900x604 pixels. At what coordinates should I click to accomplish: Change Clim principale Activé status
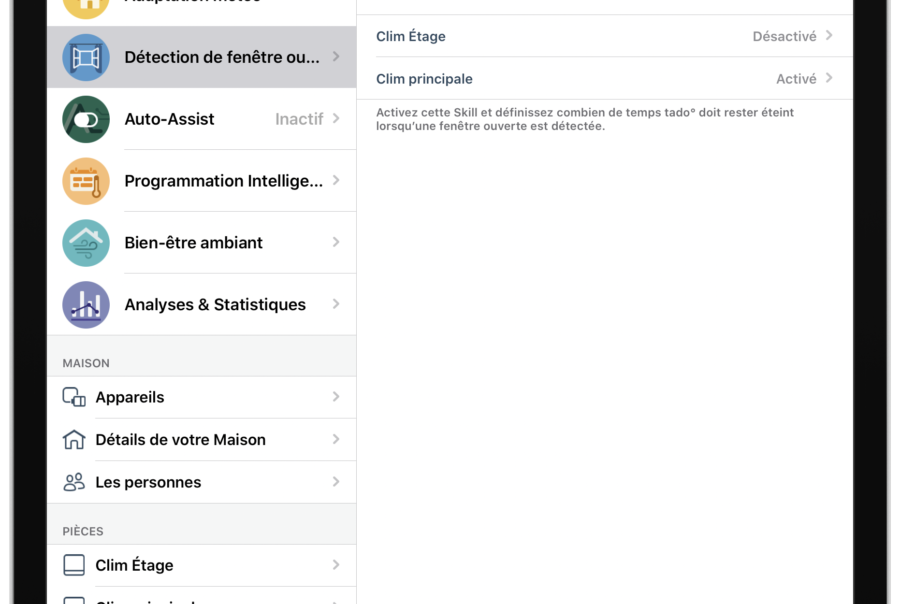tap(796, 79)
